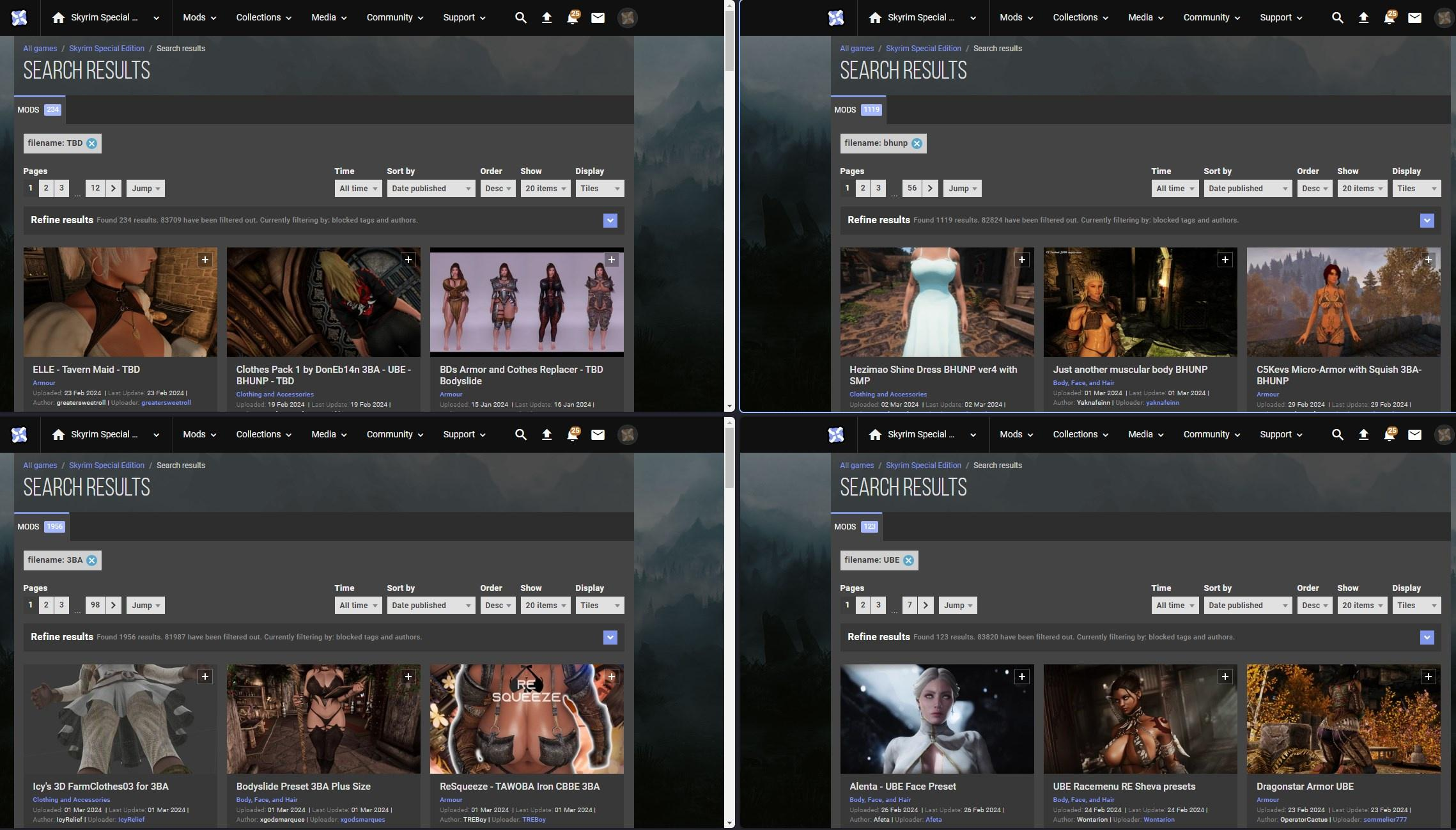Click plus icon on ELLE Tavern Maid tile
The height and width of the screenshot is (830, 1456).
pos(205,260)
